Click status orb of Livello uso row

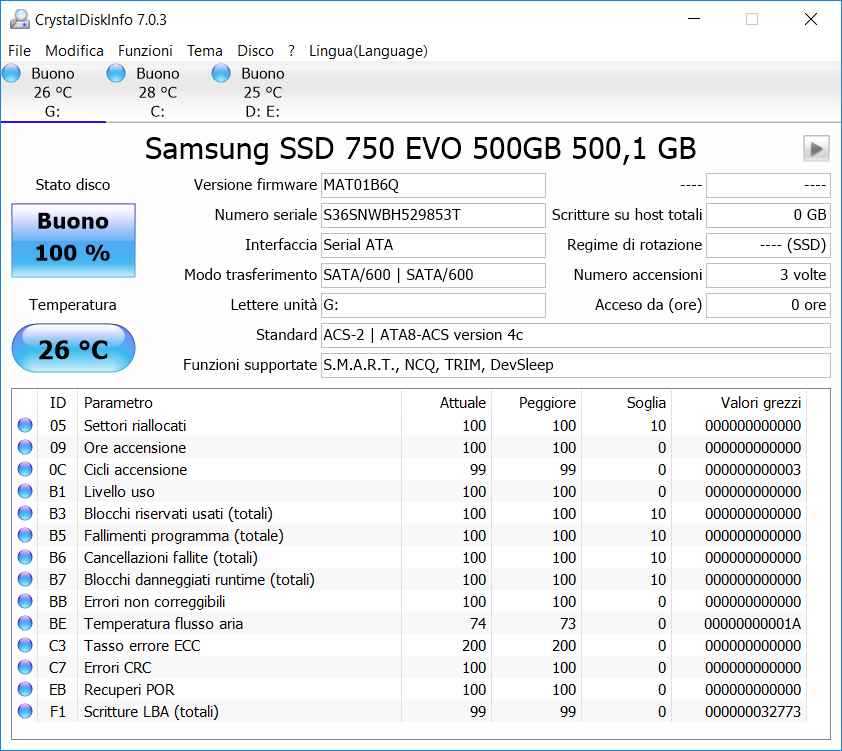[25, 492]
